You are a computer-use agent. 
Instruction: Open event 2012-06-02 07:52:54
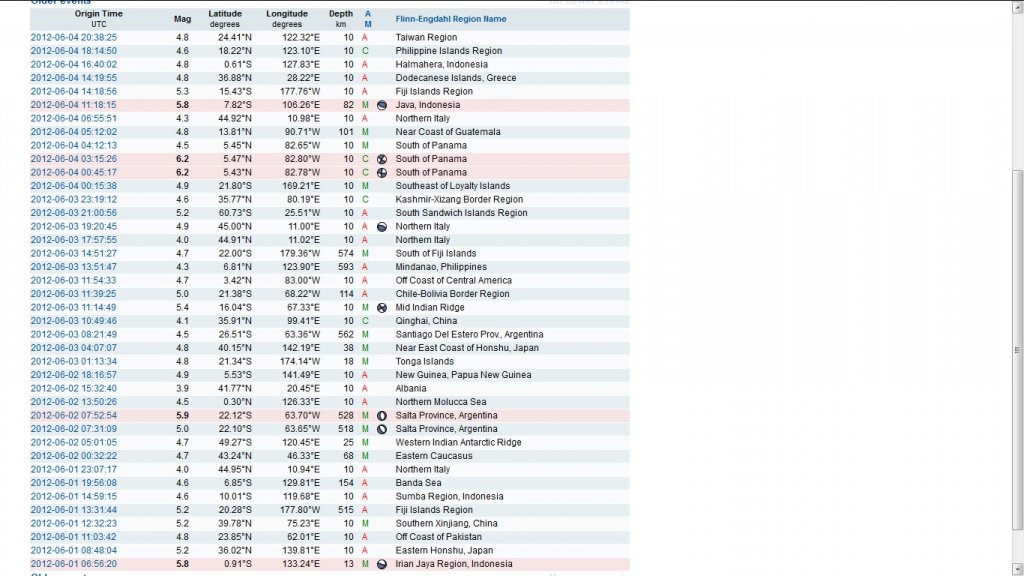74,415
